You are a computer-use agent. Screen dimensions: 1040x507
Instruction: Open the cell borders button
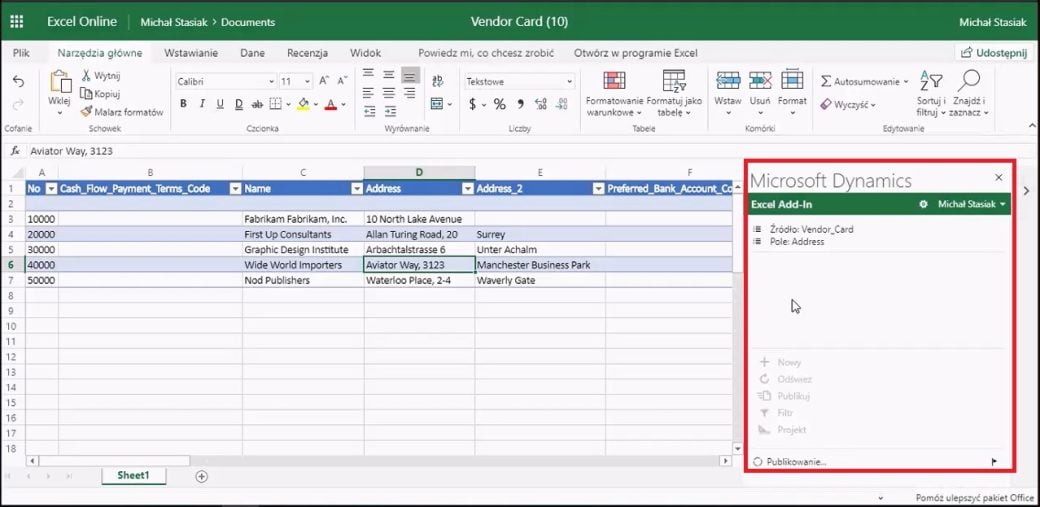point(275,104)
